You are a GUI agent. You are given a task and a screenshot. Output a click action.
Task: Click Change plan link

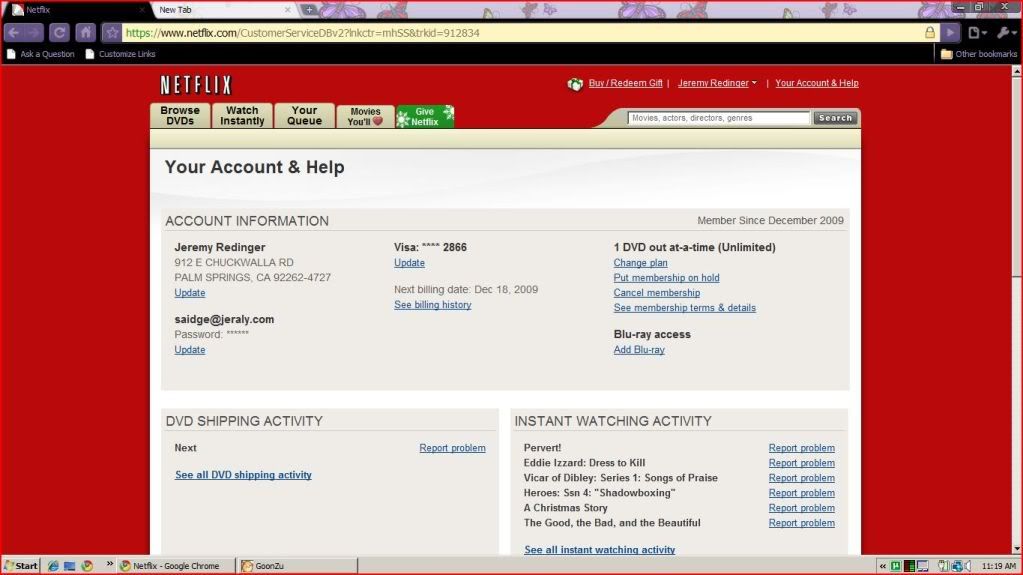coord(640,262)
